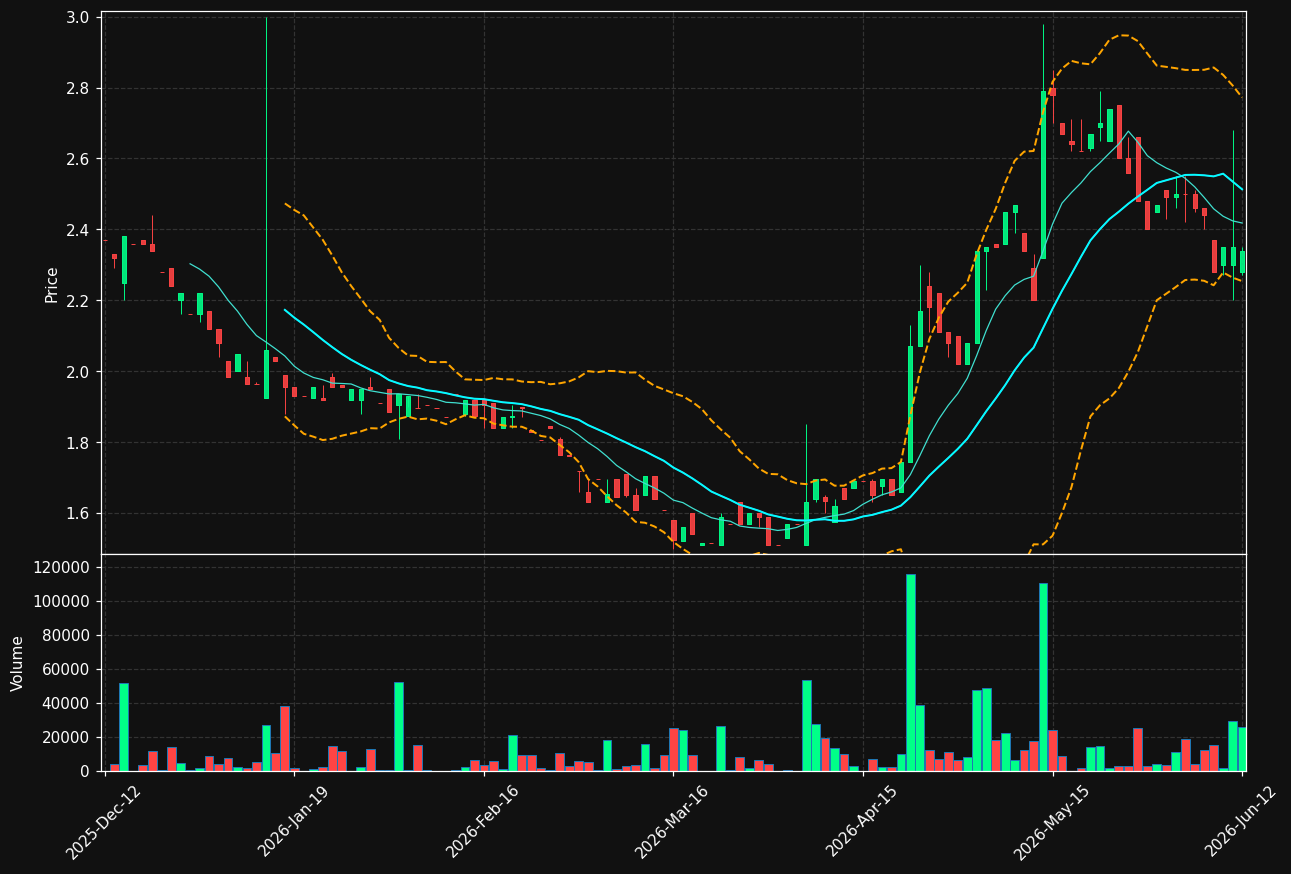Viewport: 1291px width, 874px height.
Task: Click the Price axis title
Action: click(x=52, y=284)
